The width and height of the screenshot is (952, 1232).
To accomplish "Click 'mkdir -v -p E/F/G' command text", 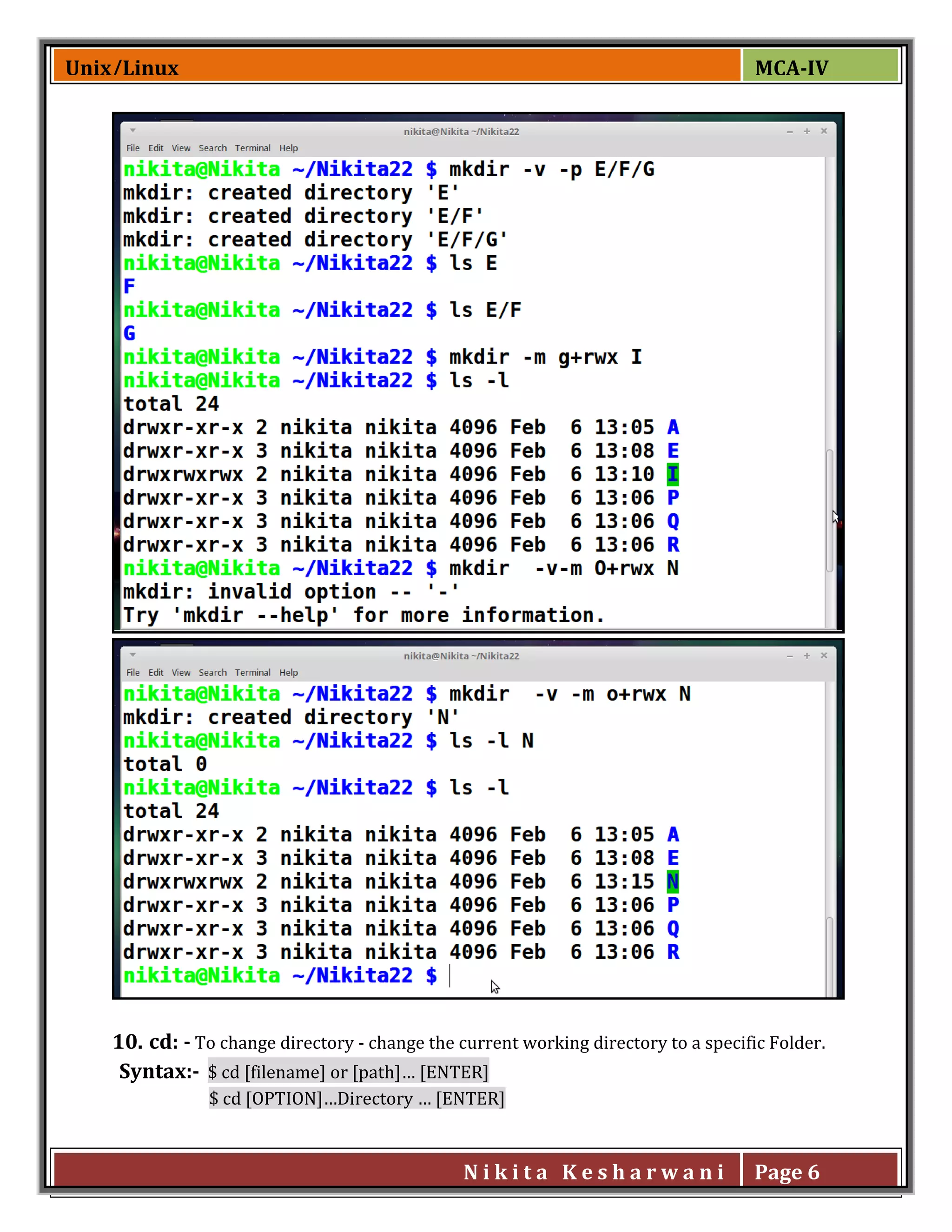I will coord(552,170).
